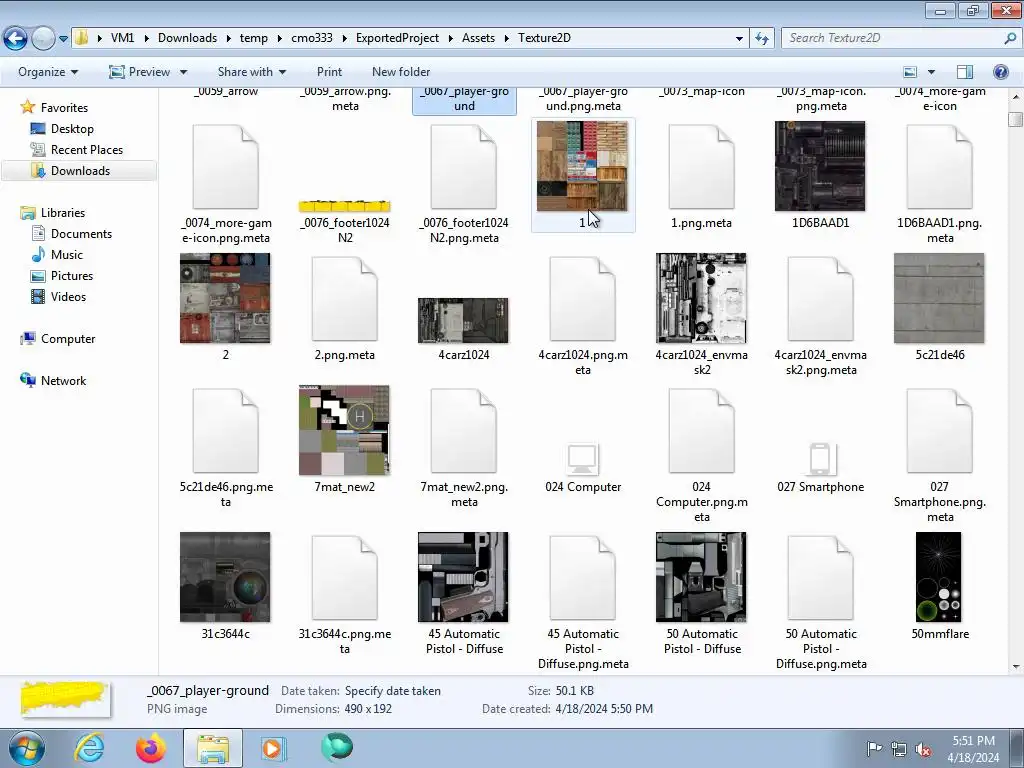Click into the Search Texture2D field

[x=891, y=38]
